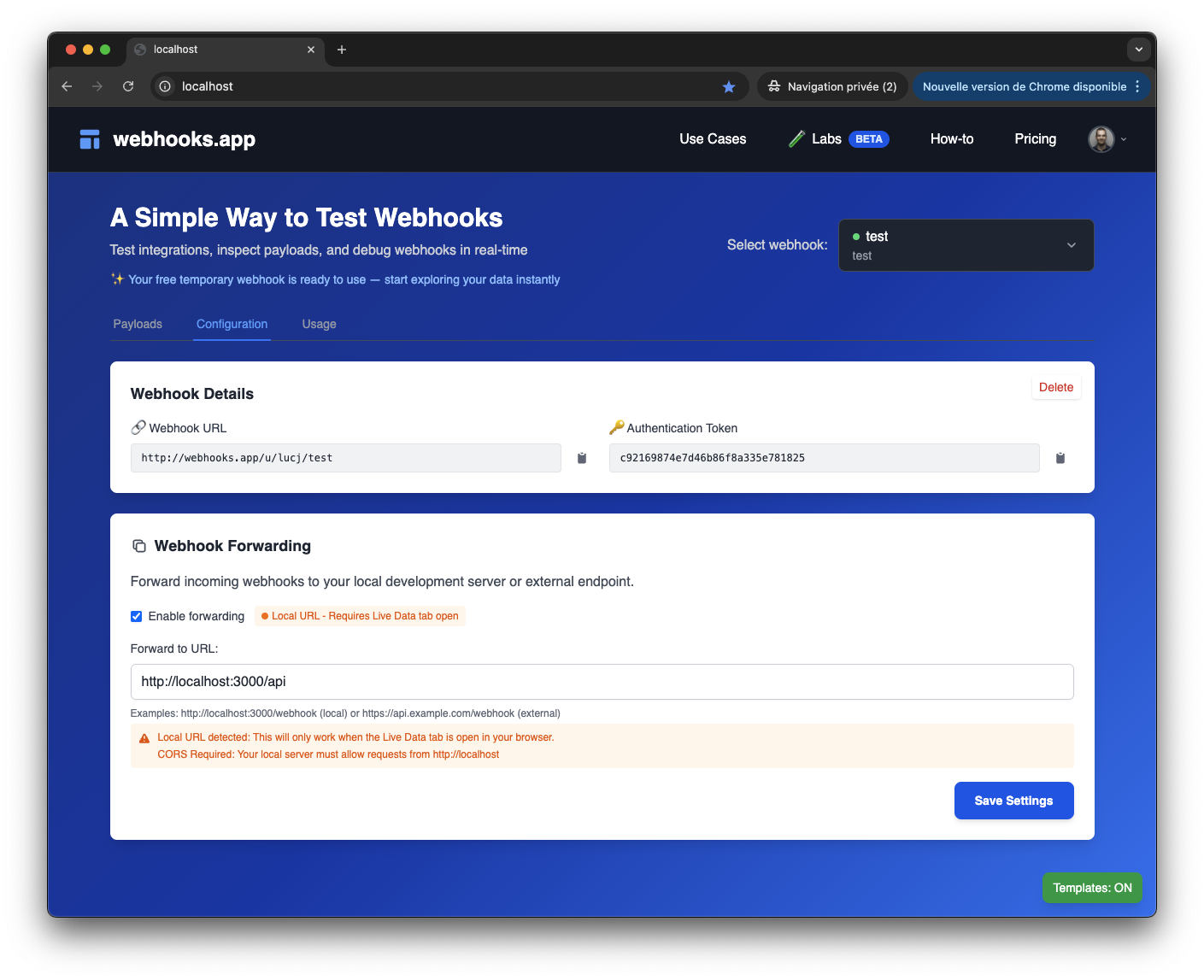
Task: Toggle the Enable forwarding checkbox
Action: tap(136, 616)
